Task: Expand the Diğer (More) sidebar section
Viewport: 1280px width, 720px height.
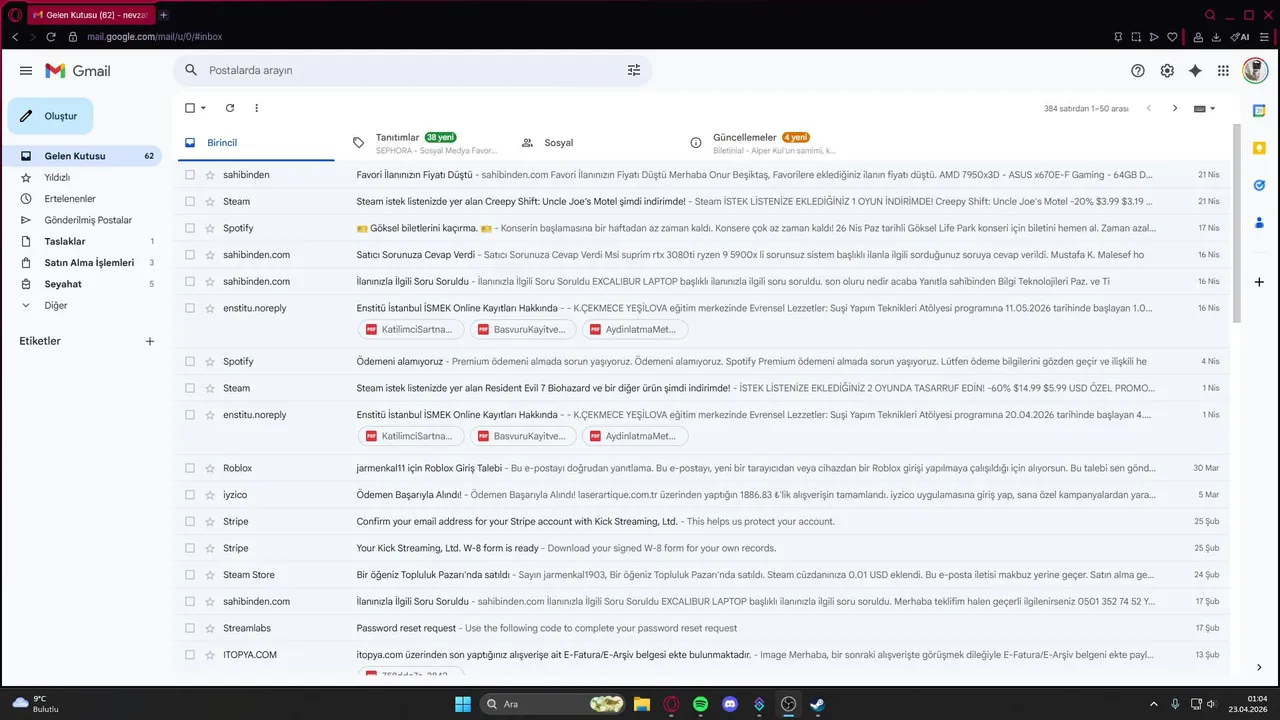Action: click(56, 305)
